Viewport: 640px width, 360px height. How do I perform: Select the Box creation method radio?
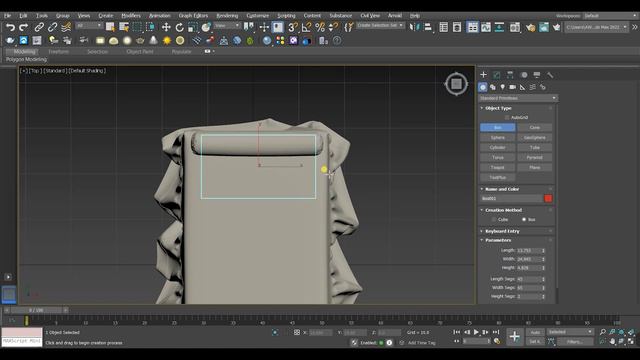click(524, 220)
